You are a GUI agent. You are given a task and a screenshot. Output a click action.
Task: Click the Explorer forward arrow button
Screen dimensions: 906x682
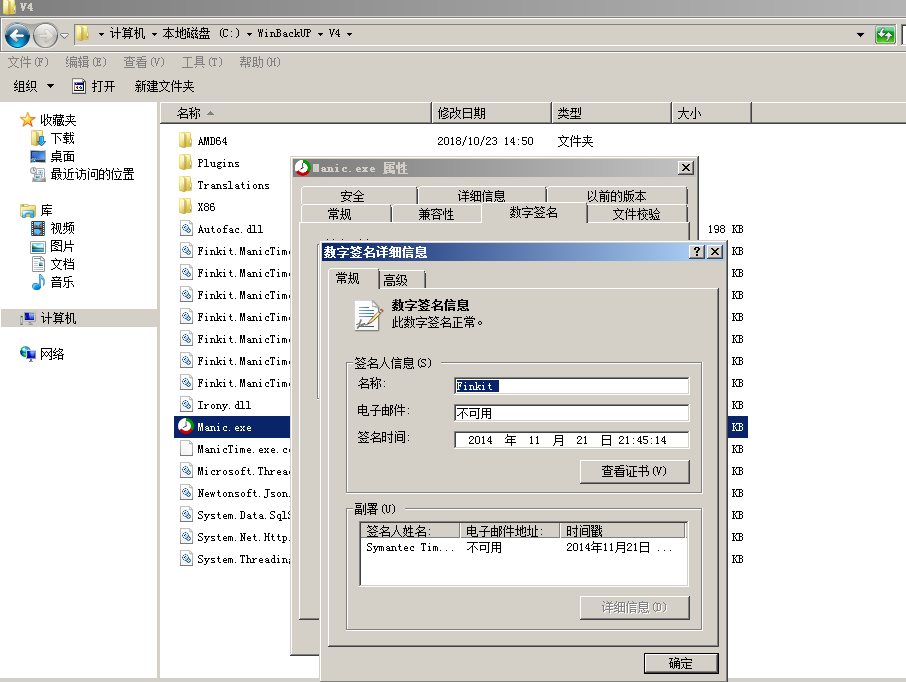click(x=45, y=35)
